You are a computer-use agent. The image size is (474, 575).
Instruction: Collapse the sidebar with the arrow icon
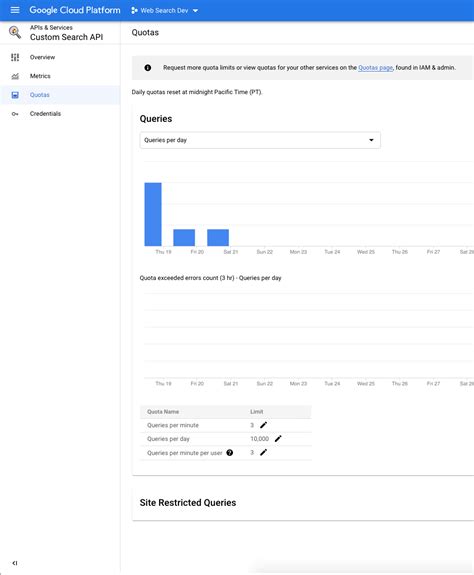[15, 563]
